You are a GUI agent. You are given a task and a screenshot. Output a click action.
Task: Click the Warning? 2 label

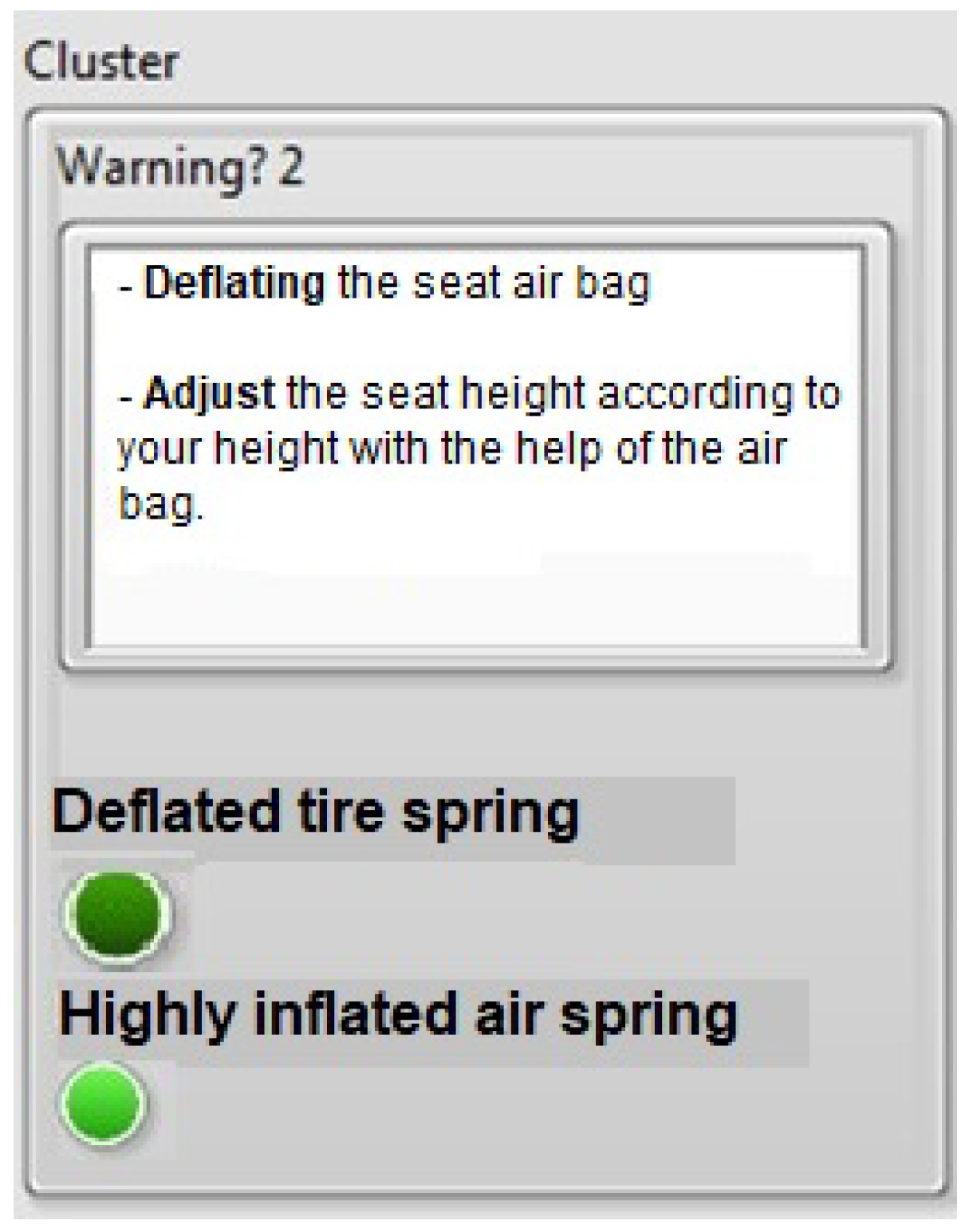click(181, 168)
